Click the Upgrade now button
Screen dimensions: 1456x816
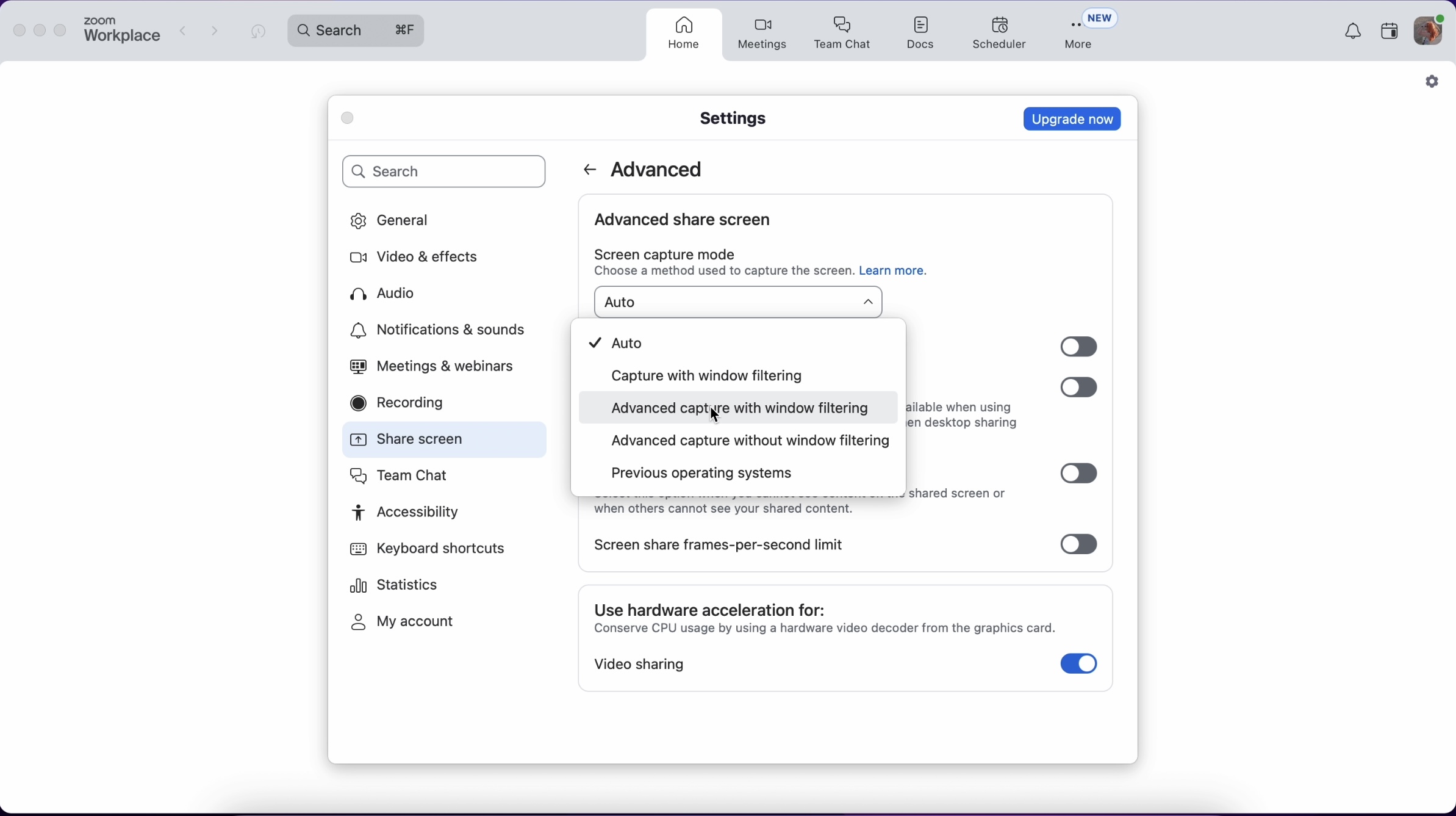tap(1072, 120)
